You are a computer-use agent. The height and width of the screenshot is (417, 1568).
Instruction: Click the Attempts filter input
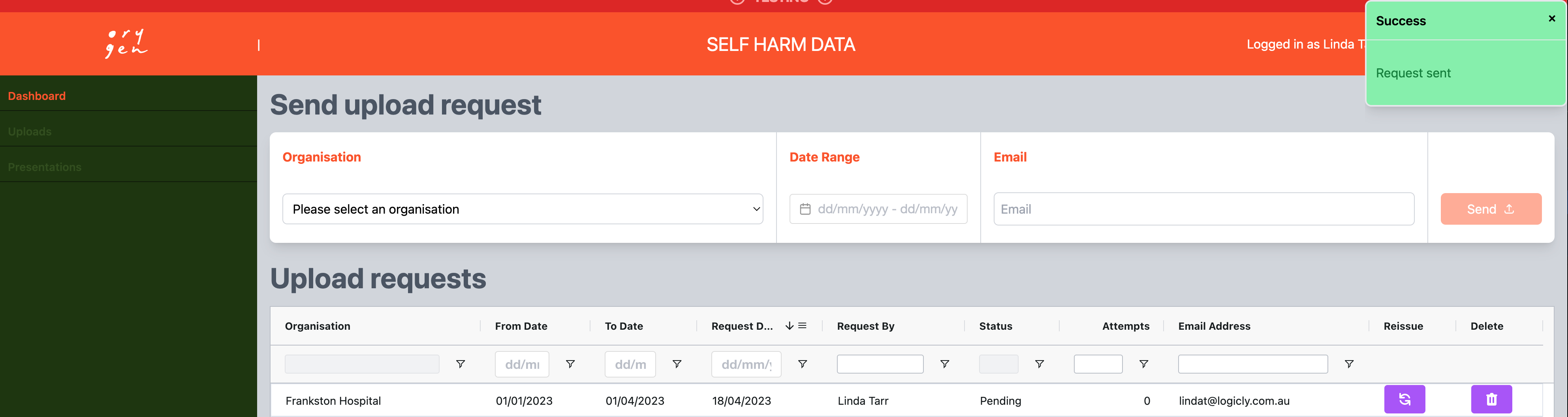(1098, 364)
